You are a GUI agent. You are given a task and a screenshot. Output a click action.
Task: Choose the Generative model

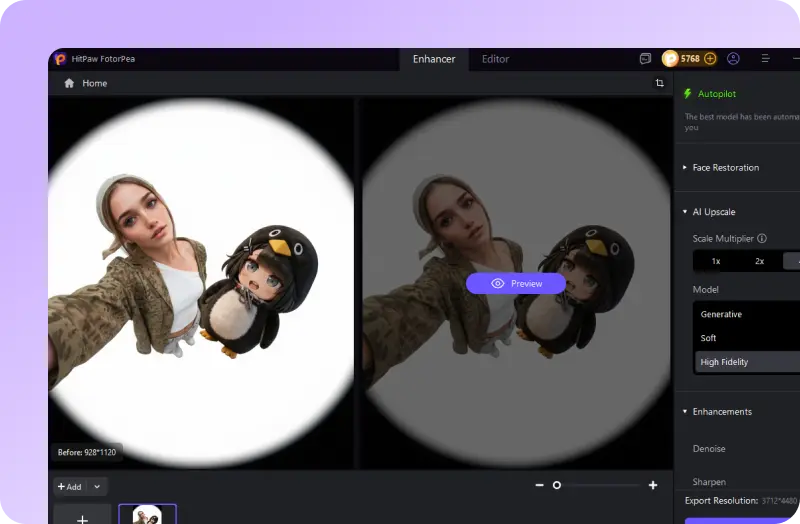pyautogui.click(x=747, y=314)
